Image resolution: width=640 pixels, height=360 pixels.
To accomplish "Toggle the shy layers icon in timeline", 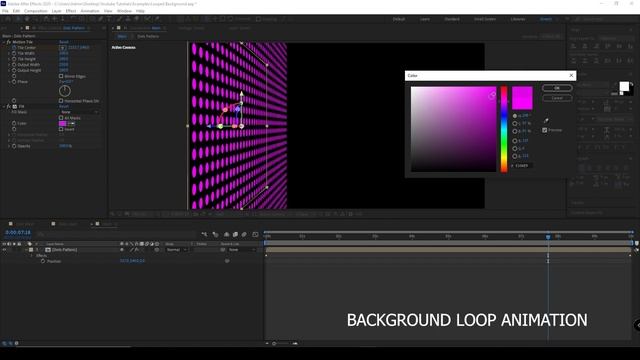I will click(226, 234).
